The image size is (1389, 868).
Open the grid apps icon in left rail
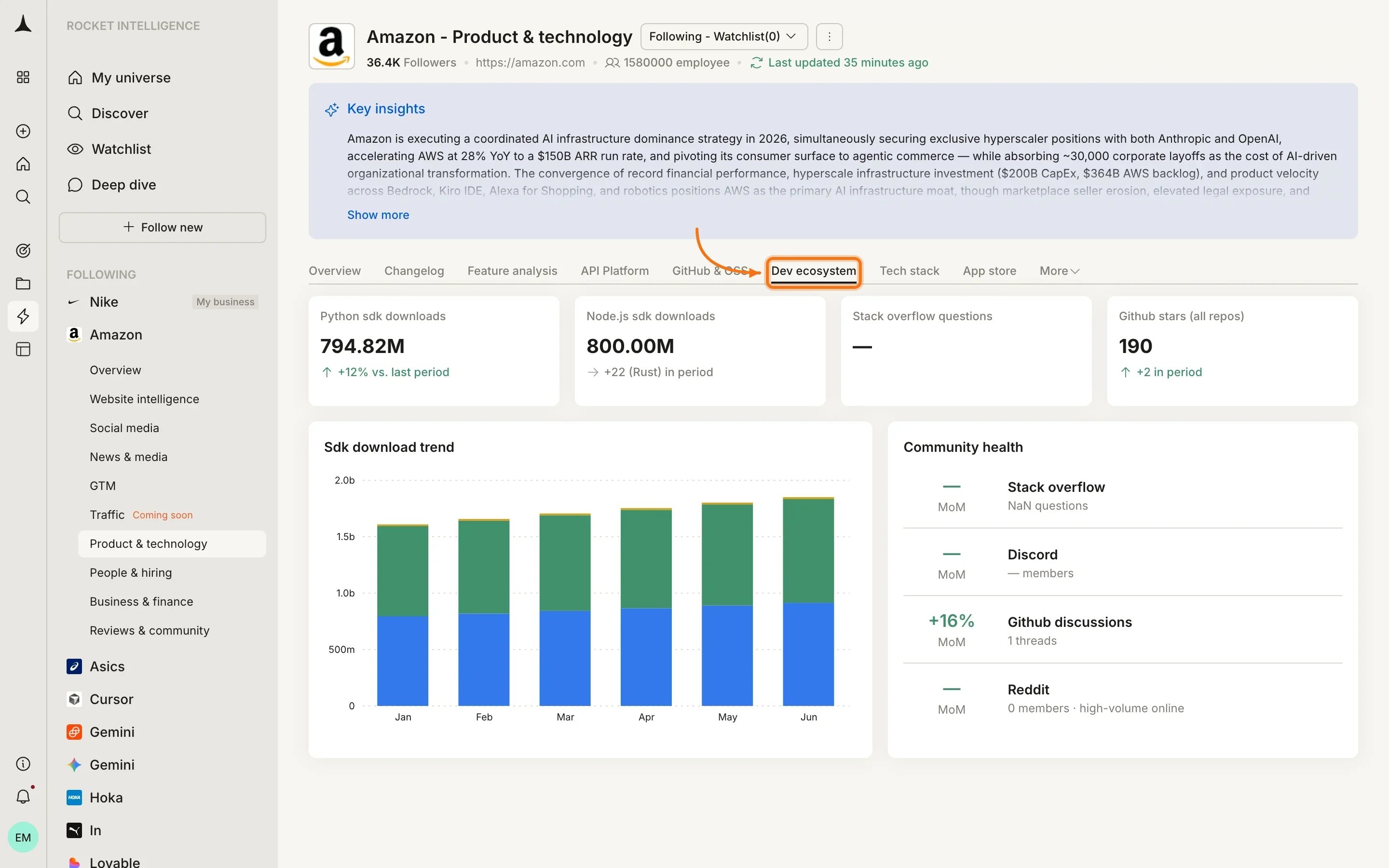[x=23, y=78]
